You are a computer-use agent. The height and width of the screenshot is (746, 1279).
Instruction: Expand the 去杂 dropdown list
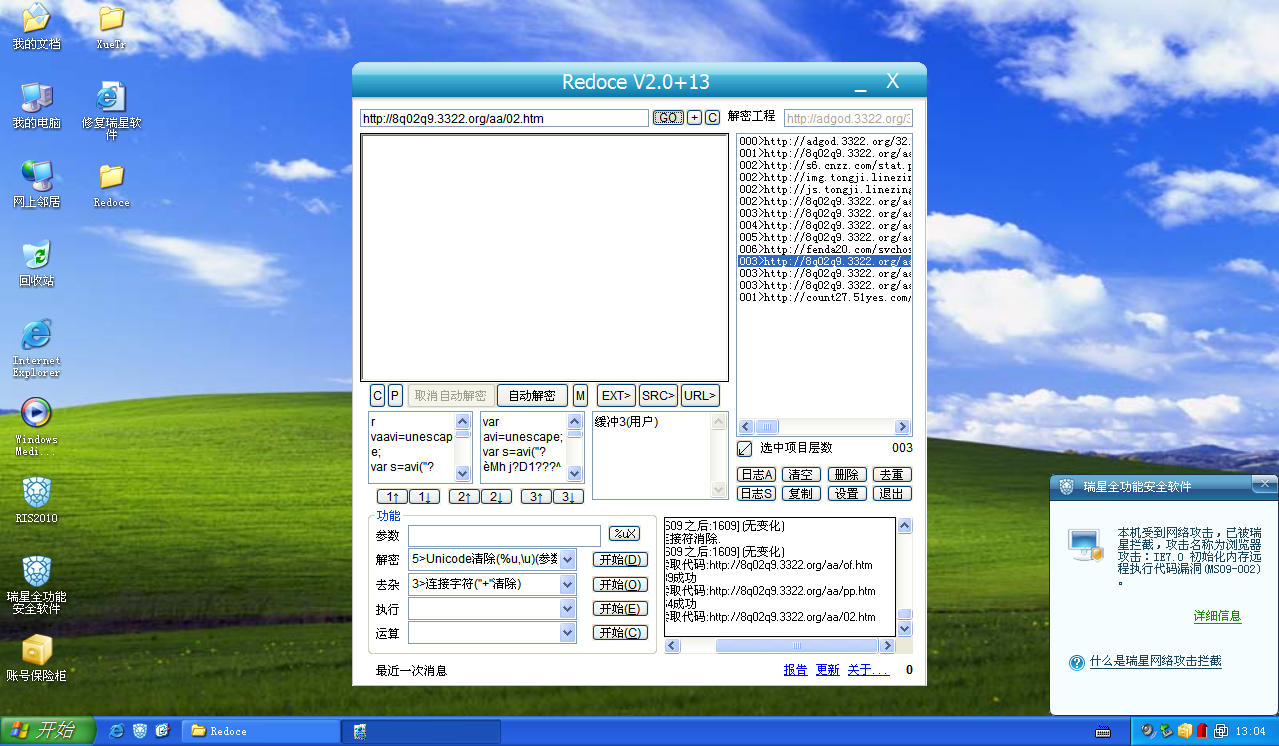(x=568, y=584)
